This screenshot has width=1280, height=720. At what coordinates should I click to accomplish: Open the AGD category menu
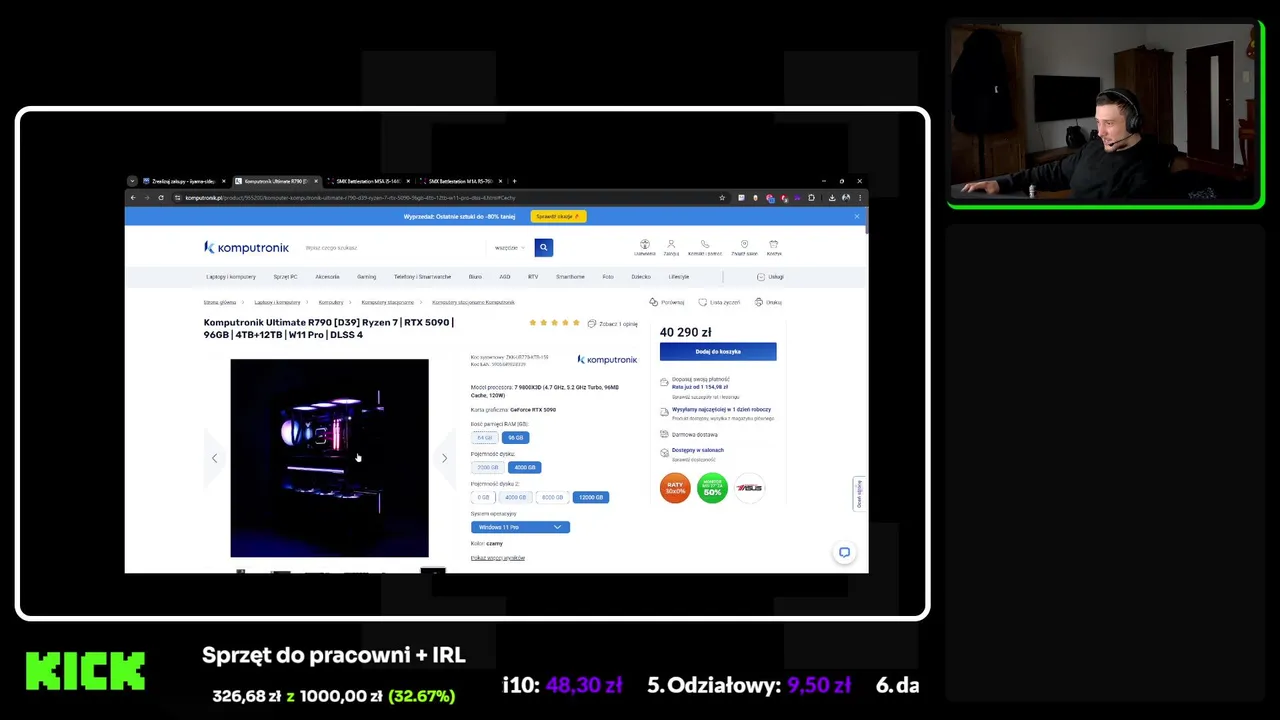[505, 277]
